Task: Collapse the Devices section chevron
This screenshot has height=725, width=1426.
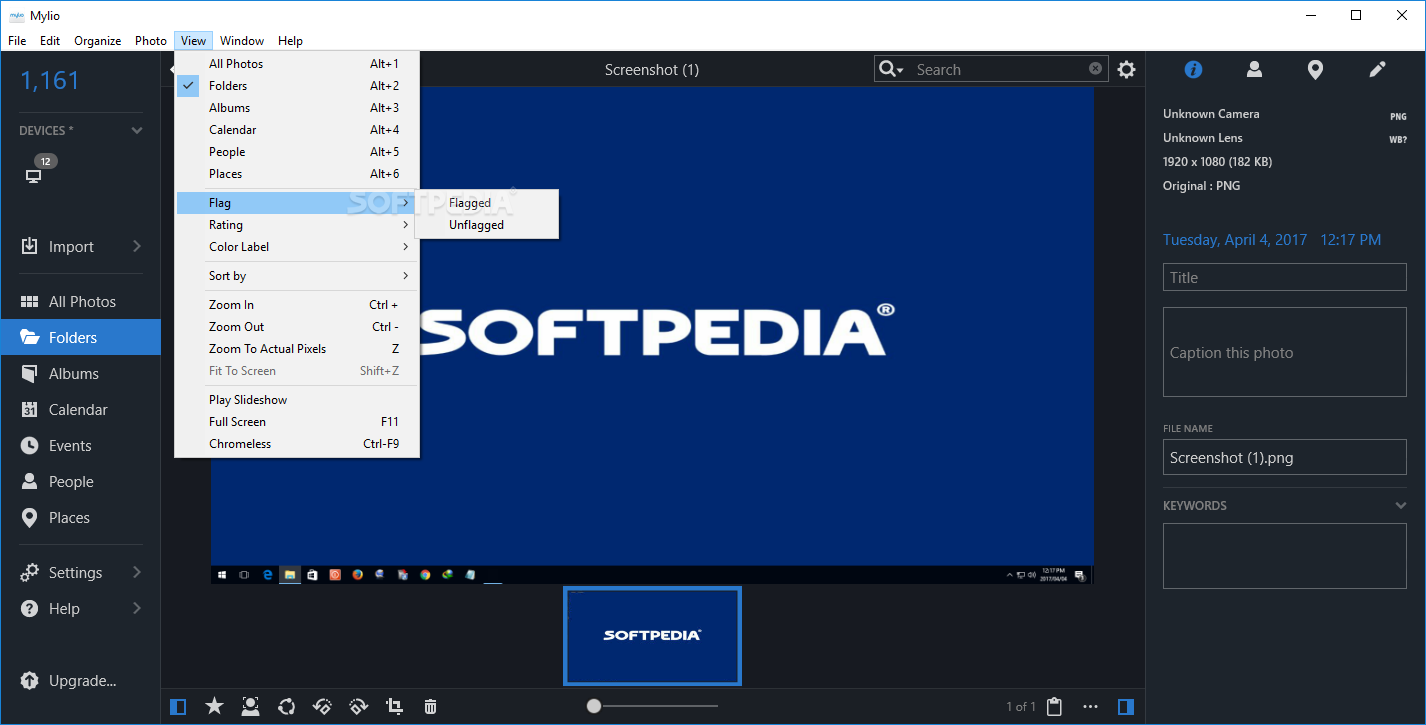Action: [137, 131]
